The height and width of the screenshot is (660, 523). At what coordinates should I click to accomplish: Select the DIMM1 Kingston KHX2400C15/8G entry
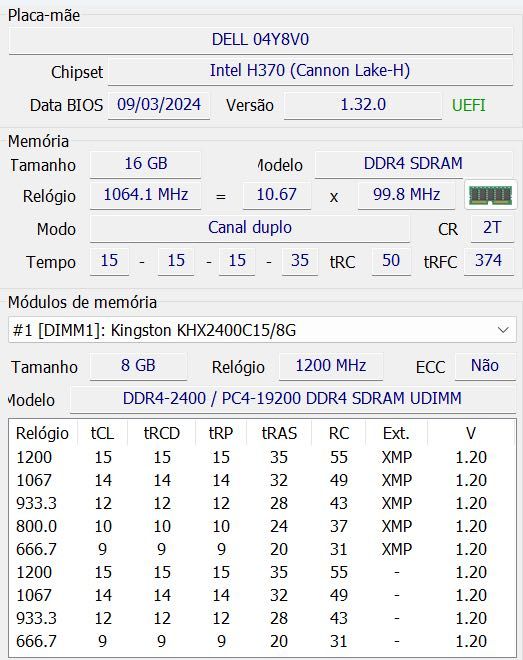click(x=262, y=330)
